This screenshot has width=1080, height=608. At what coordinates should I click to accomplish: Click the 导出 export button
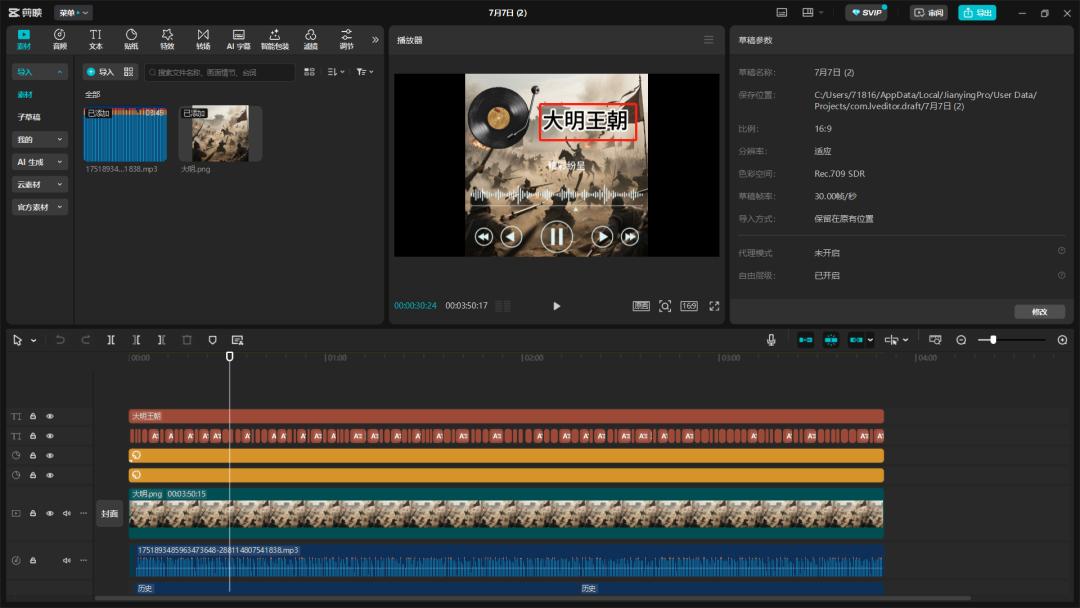977,13
